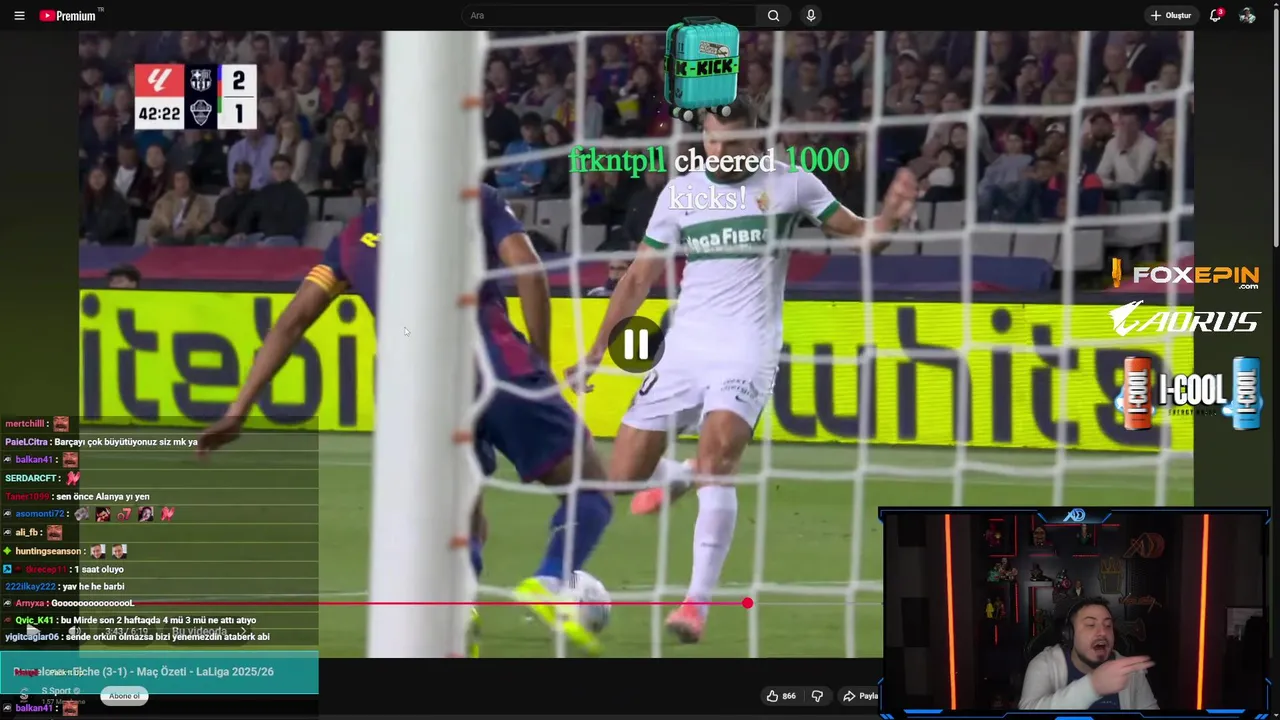
Task: Click chat username 'asomonti72'
Action: point(39,514)
